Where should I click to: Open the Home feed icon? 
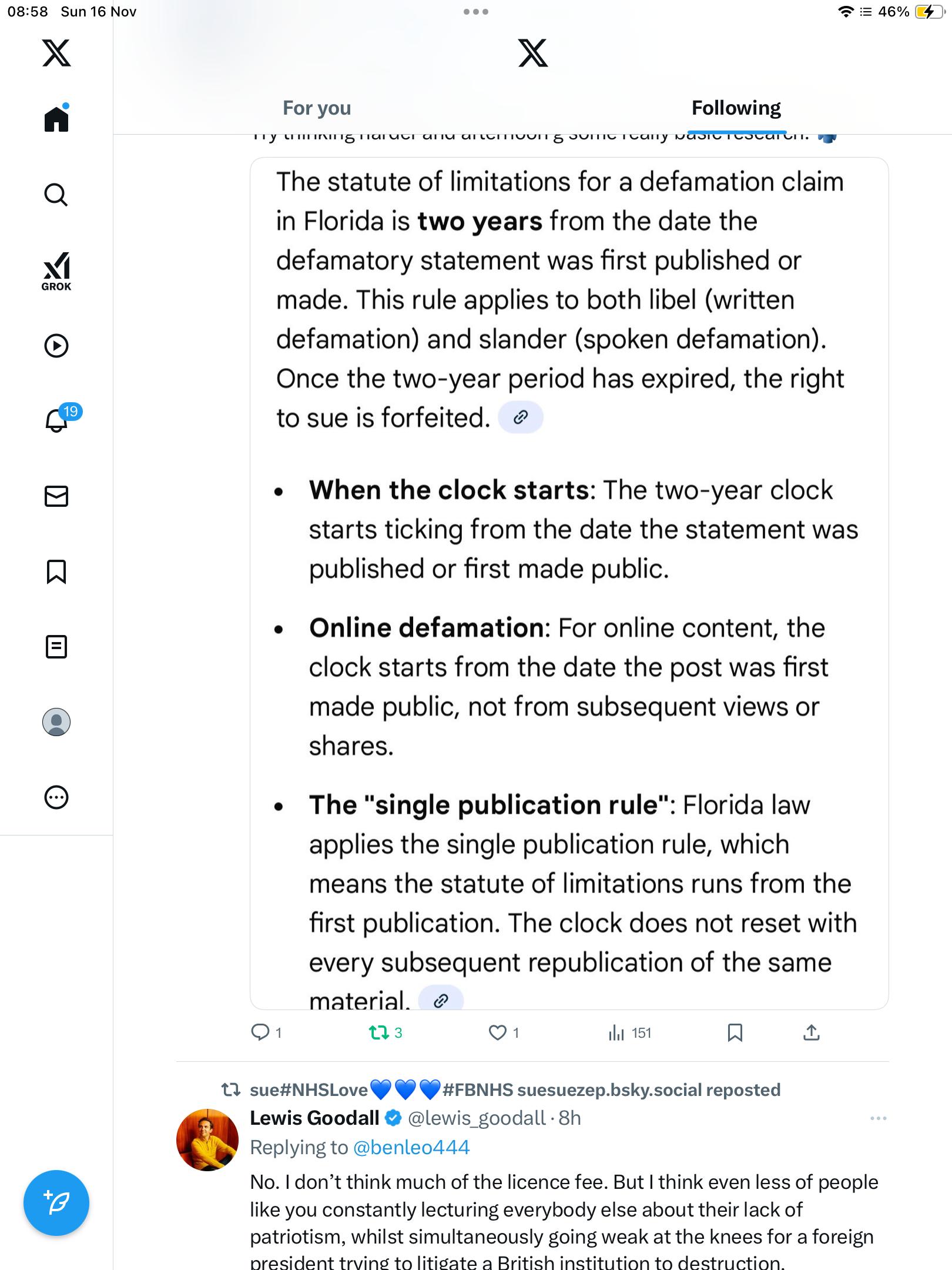click(56, 119)
